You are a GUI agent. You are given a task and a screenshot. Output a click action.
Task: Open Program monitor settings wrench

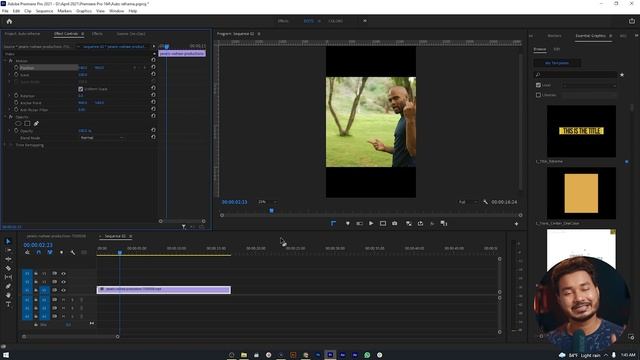485,202
